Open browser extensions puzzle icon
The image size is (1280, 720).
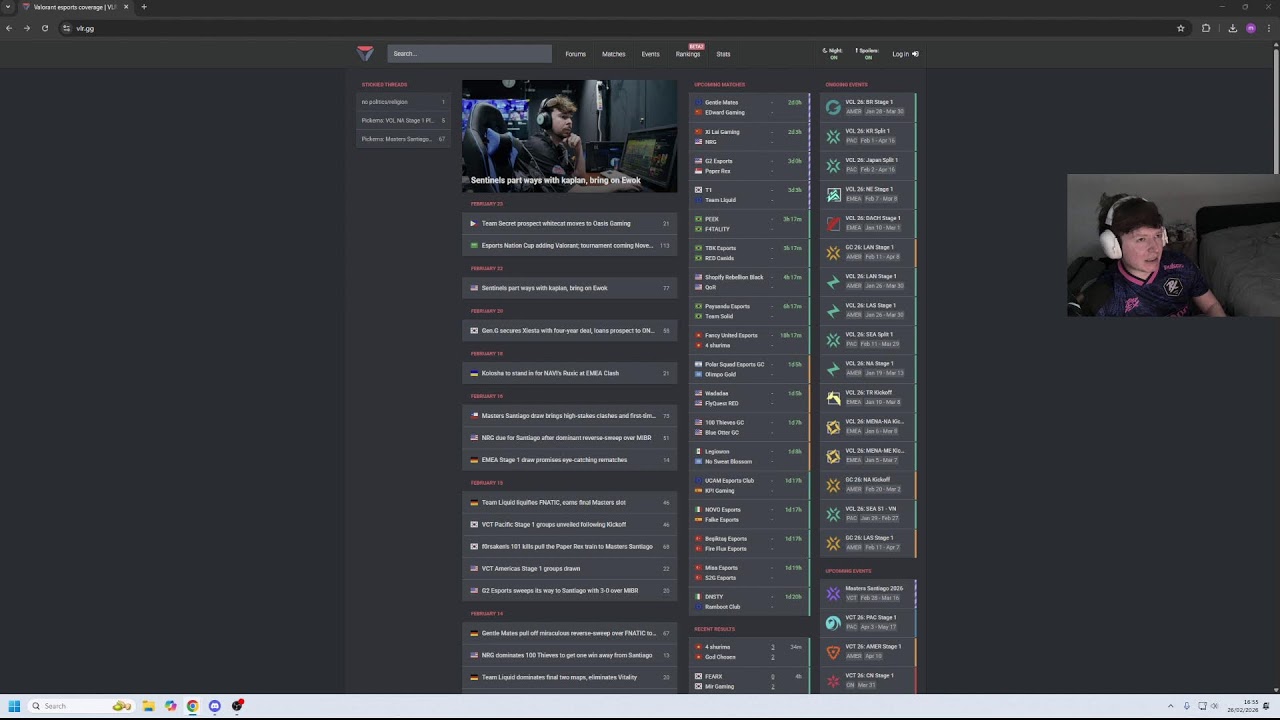pos(1206,28)
